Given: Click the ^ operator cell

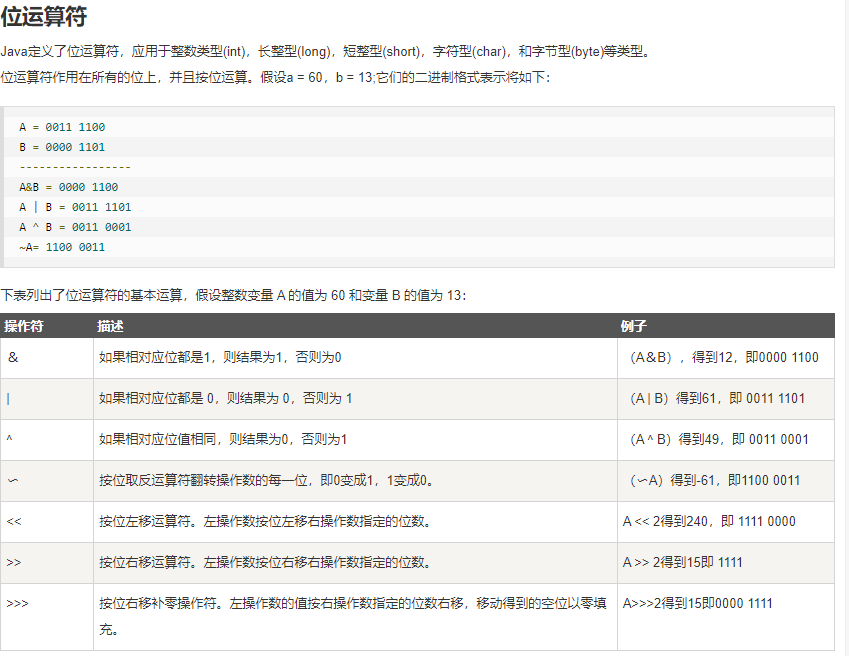Looking at the screenshot, I should [x=47, y=440].
